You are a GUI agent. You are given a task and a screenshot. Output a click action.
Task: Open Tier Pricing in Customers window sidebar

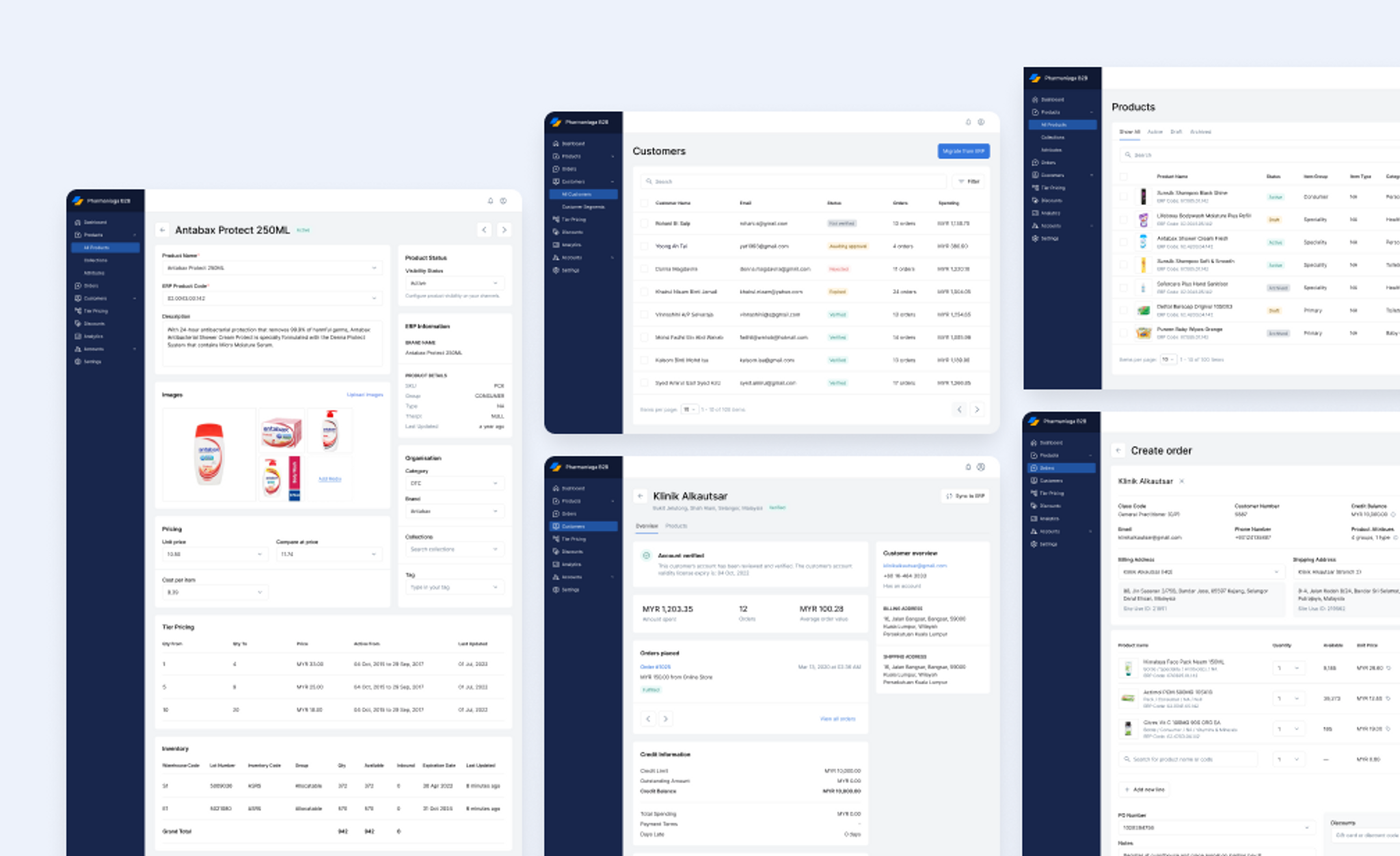573,219
